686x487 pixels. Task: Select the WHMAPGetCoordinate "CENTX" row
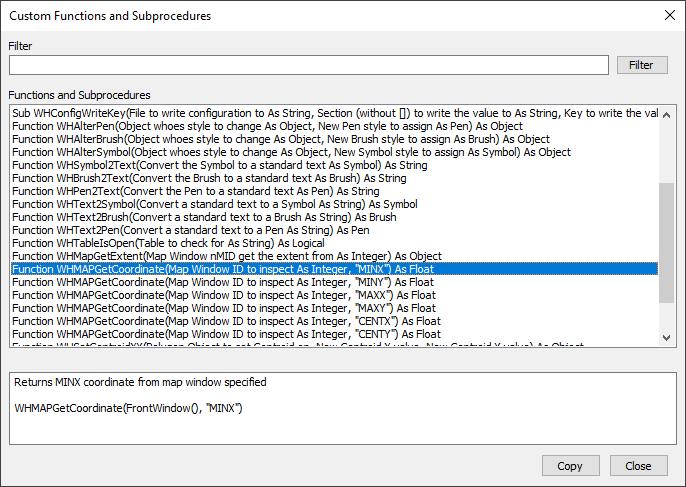(335, 321)
